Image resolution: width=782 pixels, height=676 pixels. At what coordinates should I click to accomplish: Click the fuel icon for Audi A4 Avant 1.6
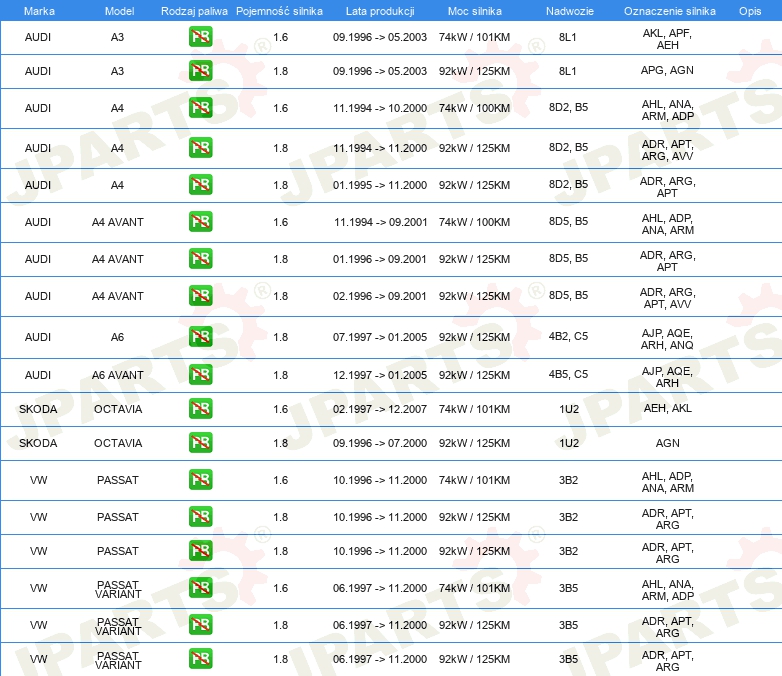(x=200, y=222)
